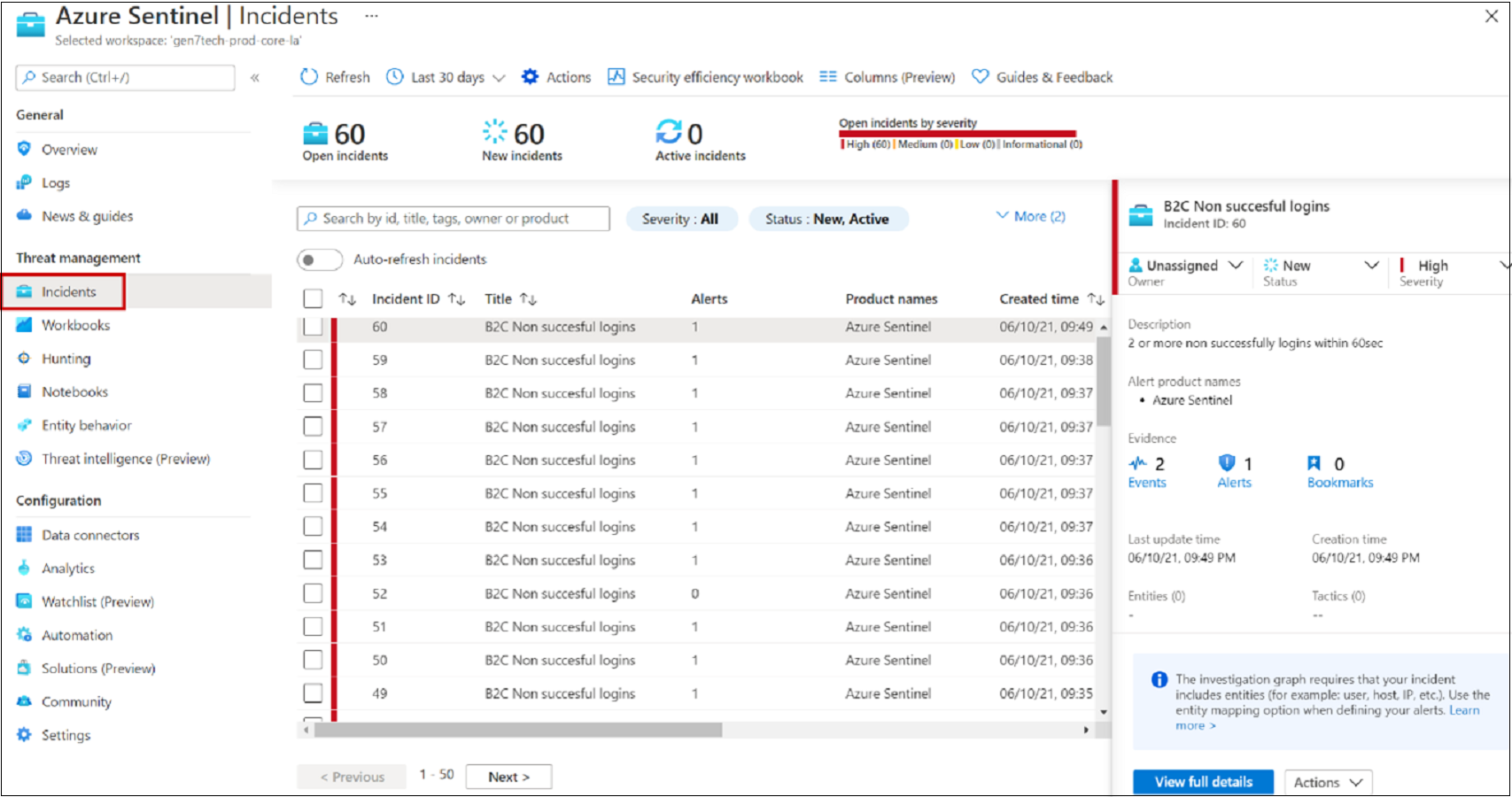Screen dimensions: 1512x797
Task: Open the Notebooks section
Action: 74,391
